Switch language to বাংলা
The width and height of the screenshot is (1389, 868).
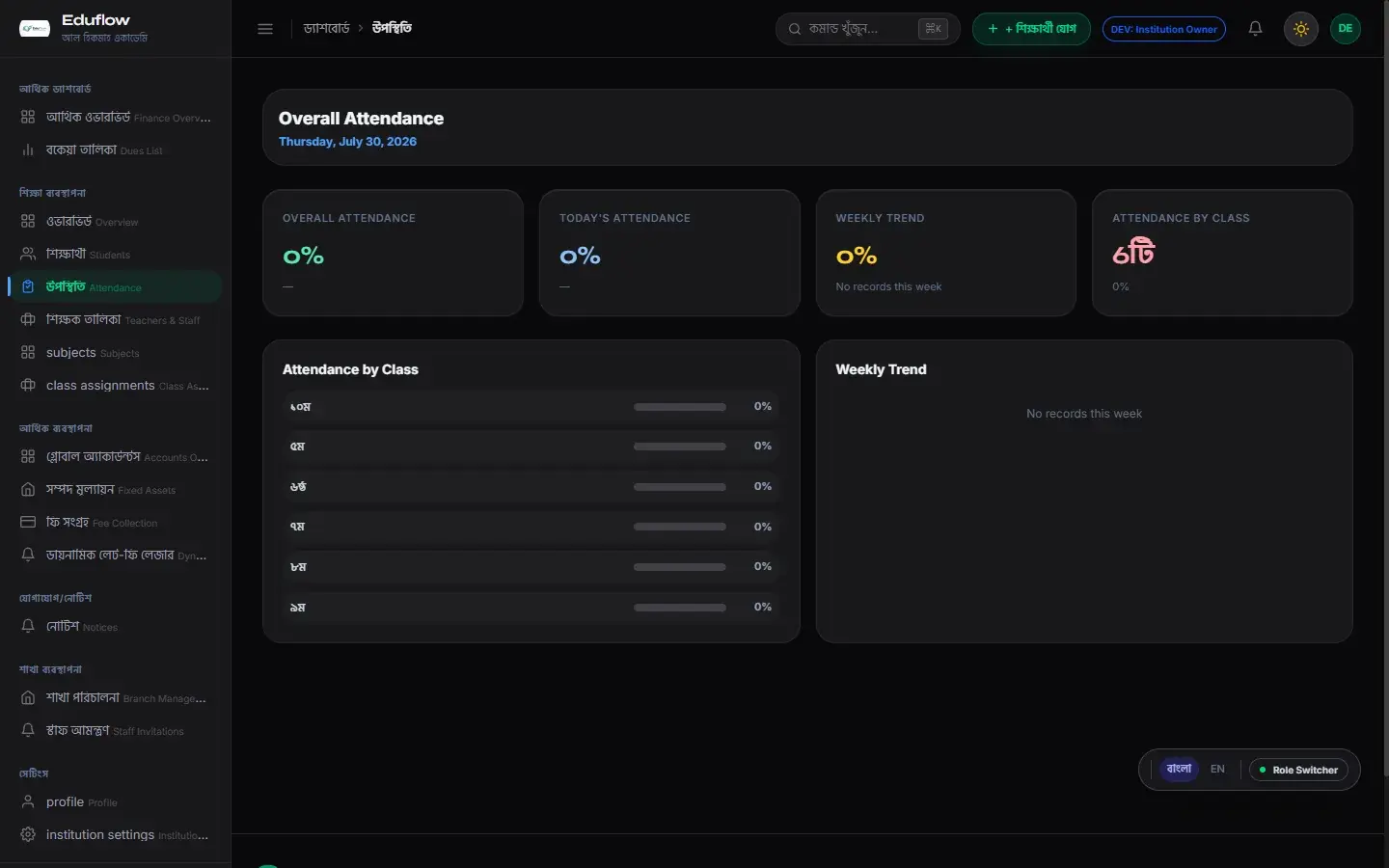(1179, 770)
